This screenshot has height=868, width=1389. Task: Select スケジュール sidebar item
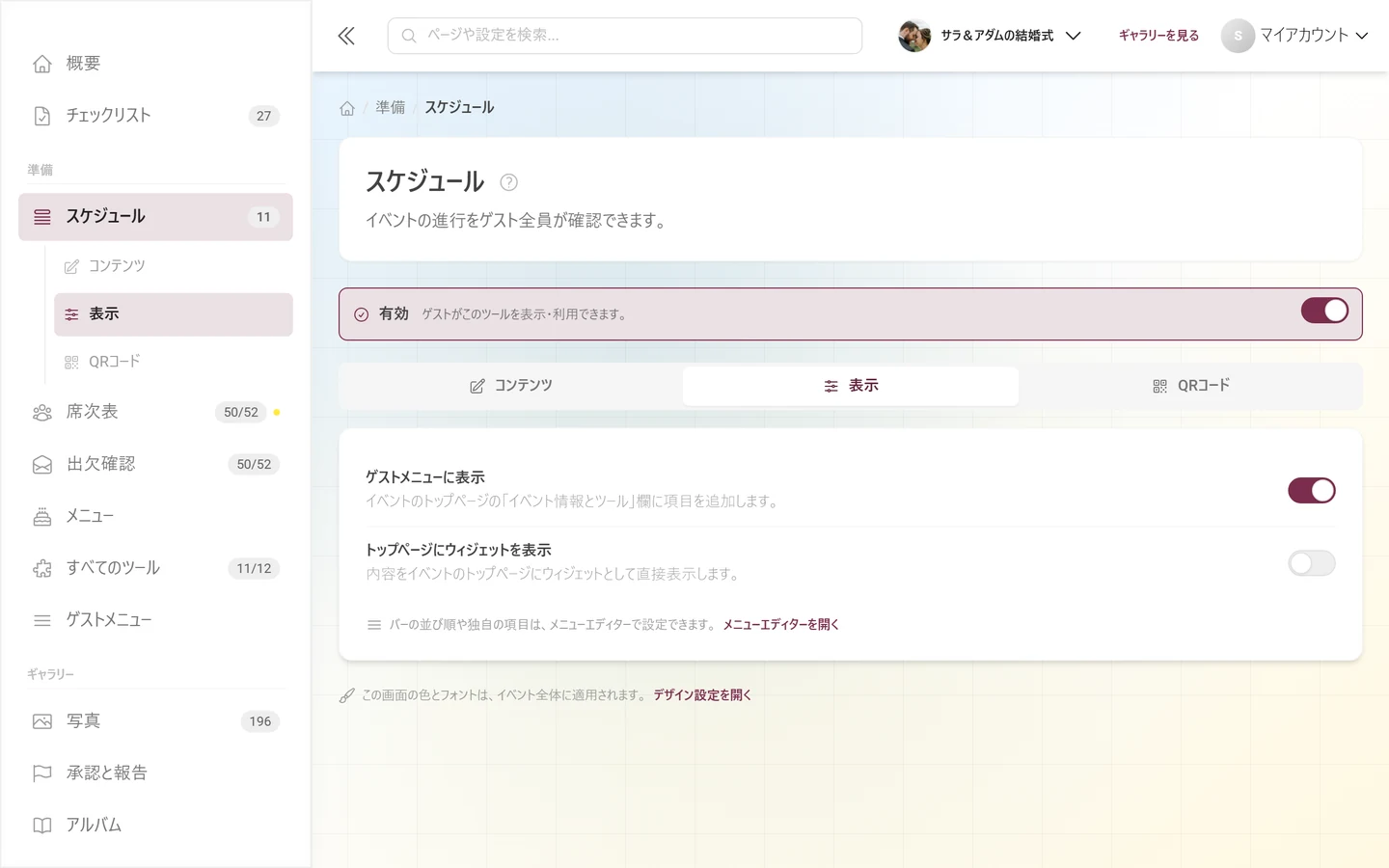[x=155, y=217]
